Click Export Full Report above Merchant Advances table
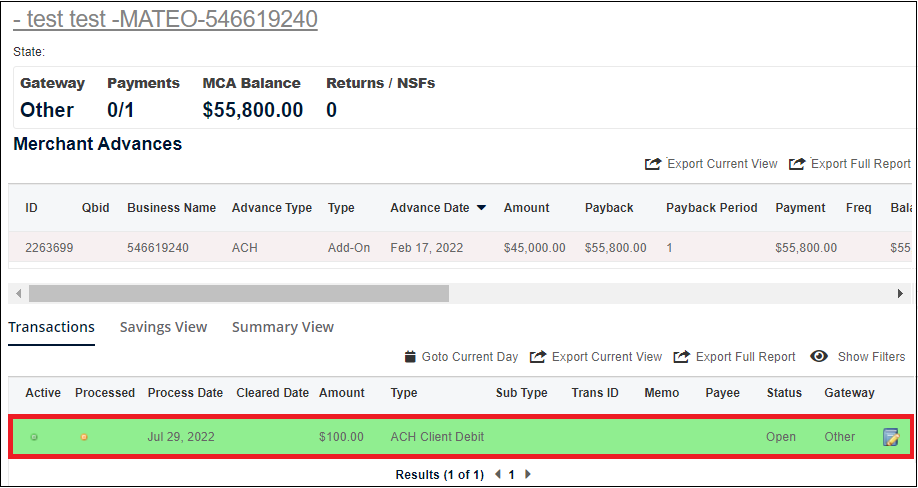 coord(850,164)
